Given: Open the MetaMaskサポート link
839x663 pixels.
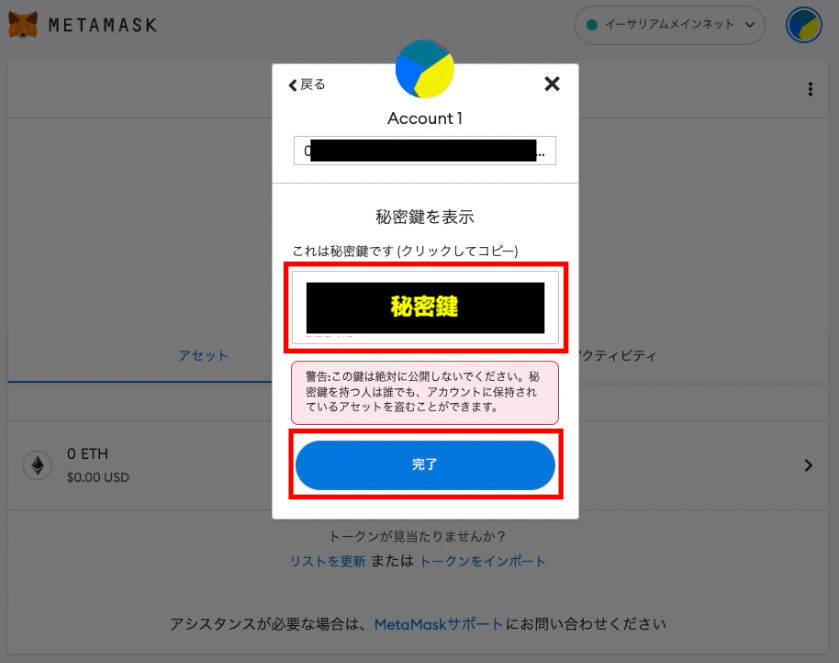Looking at the screenshot, I should [x=438, y=624].
